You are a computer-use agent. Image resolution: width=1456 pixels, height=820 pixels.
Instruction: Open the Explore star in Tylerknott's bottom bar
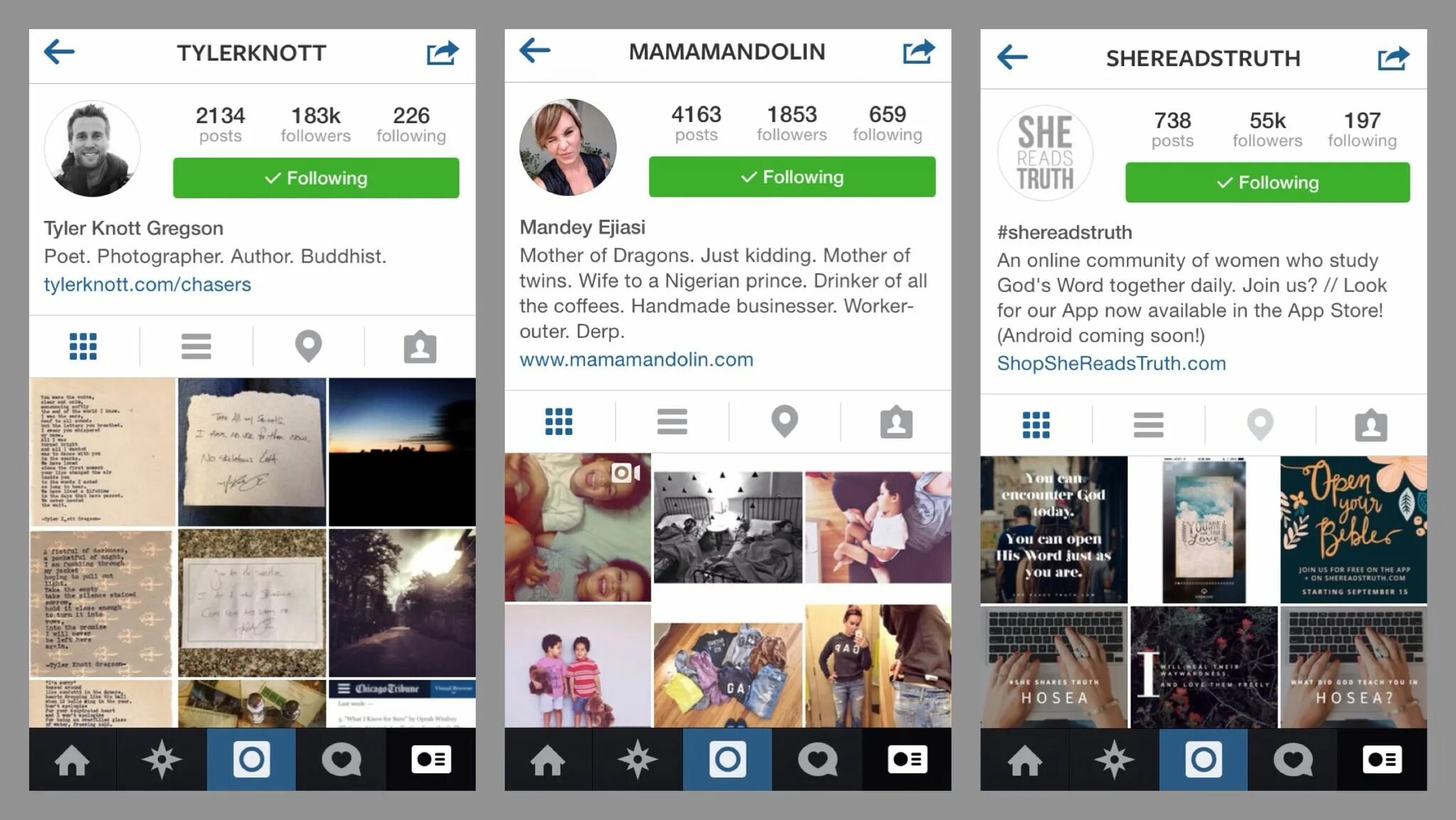tap(161, 760)
